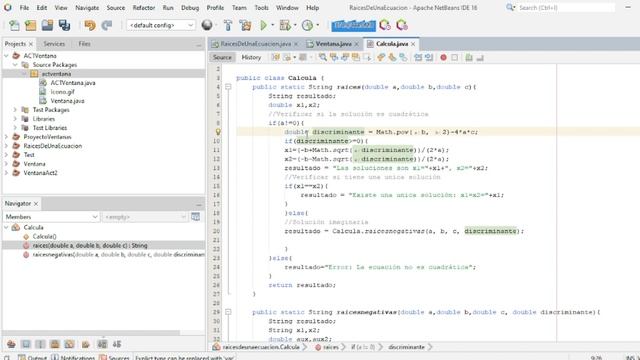Toggle Show Fields filter in Navigator bottom
This screenshot has height=360, width=640.
[26, 344]
